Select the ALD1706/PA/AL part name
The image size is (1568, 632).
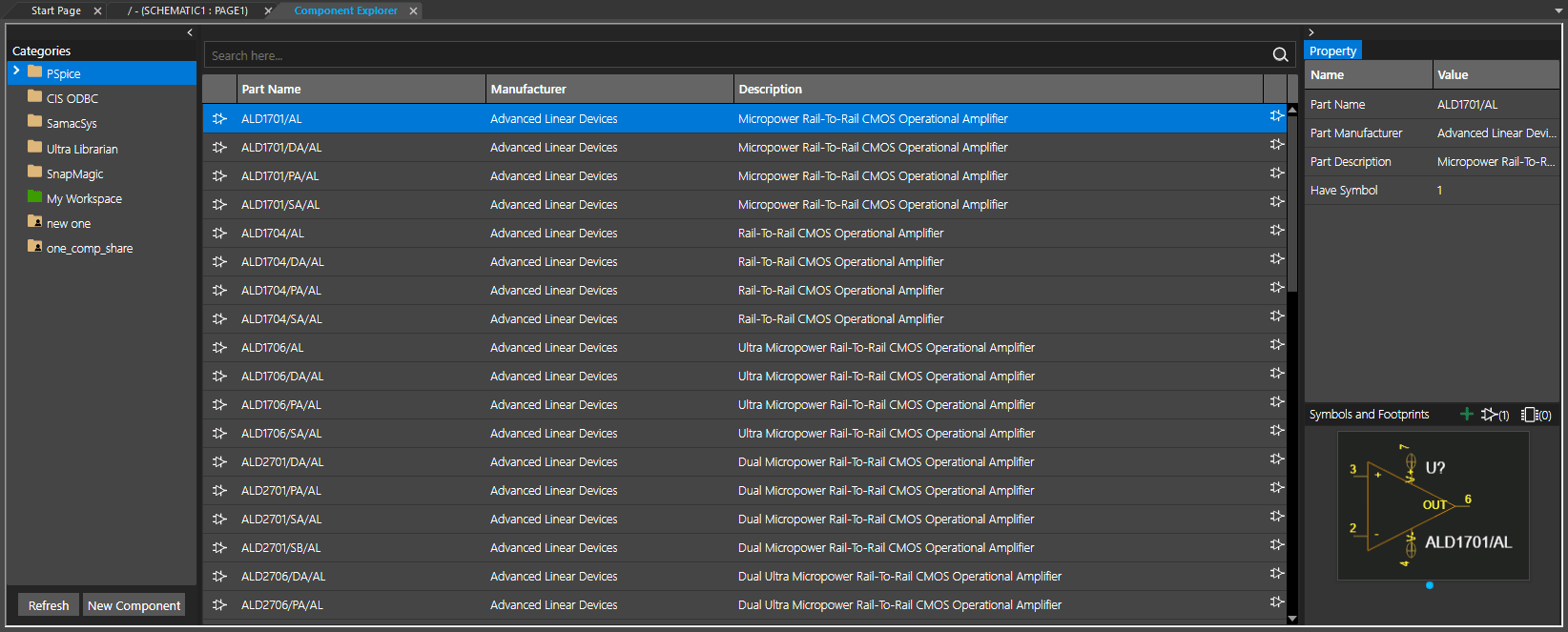pos(281,405)
